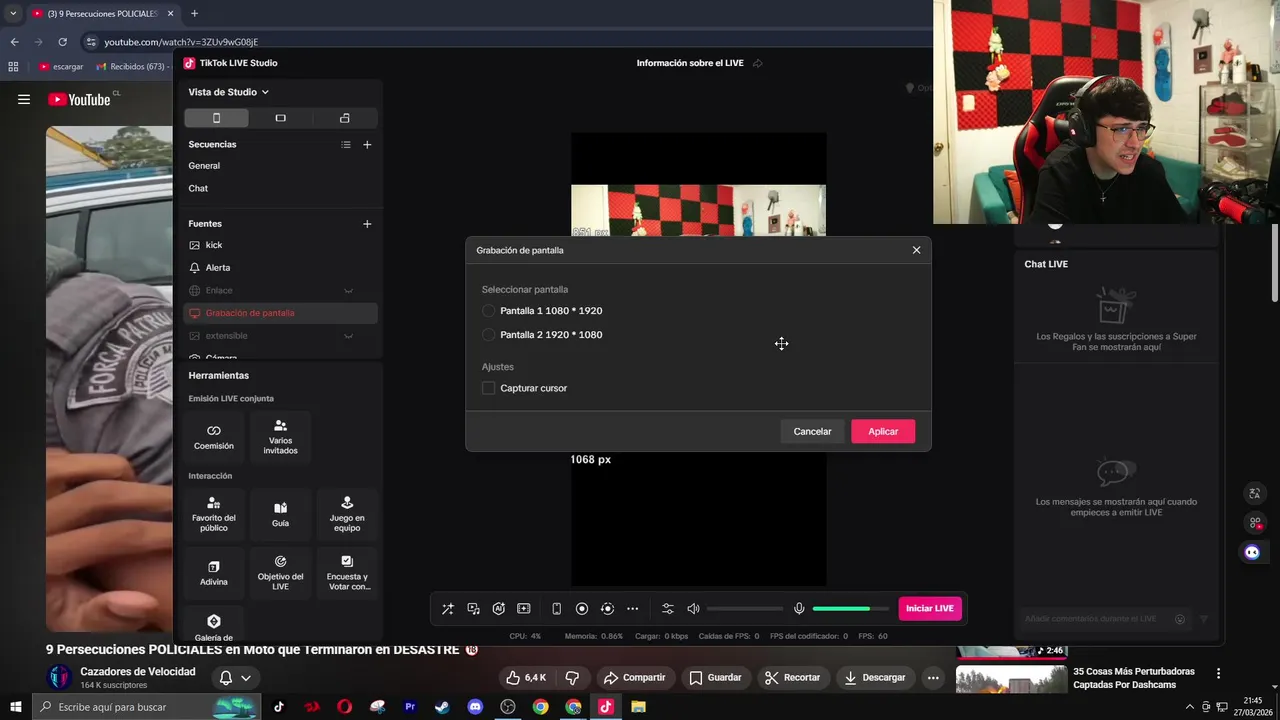Show the hidden Enlace source
The width and height of the screenshot is (1280, 720).
pos(348,290)
